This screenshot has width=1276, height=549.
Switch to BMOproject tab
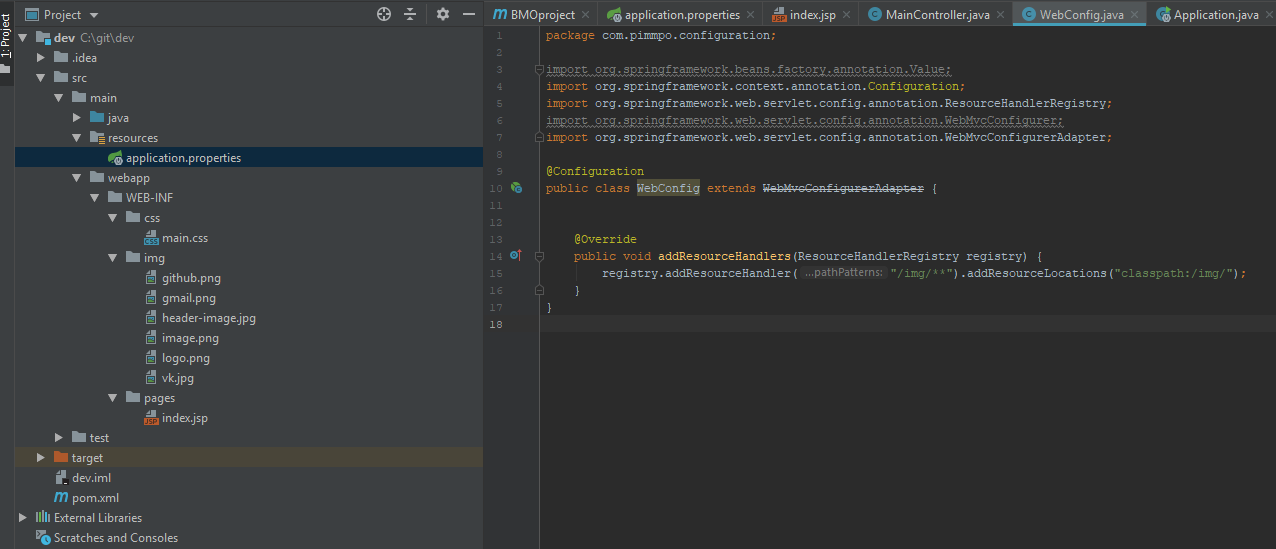pos(542,14)
